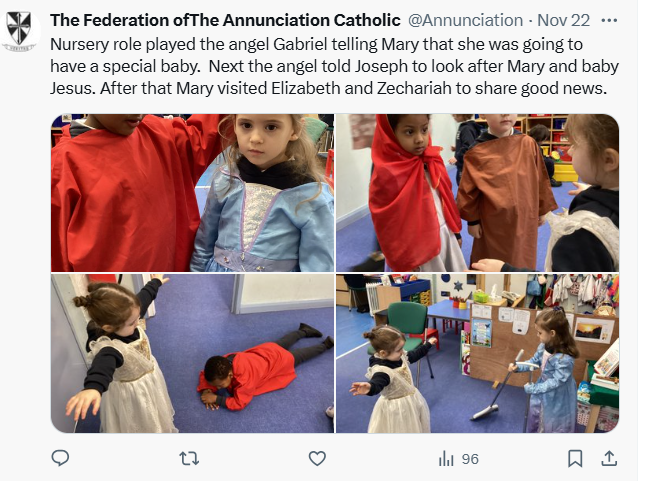The width and height of the screenshot is (662, 481).
Task: Like the tweet with the heart icon
Action: click(x=317, y=458)
